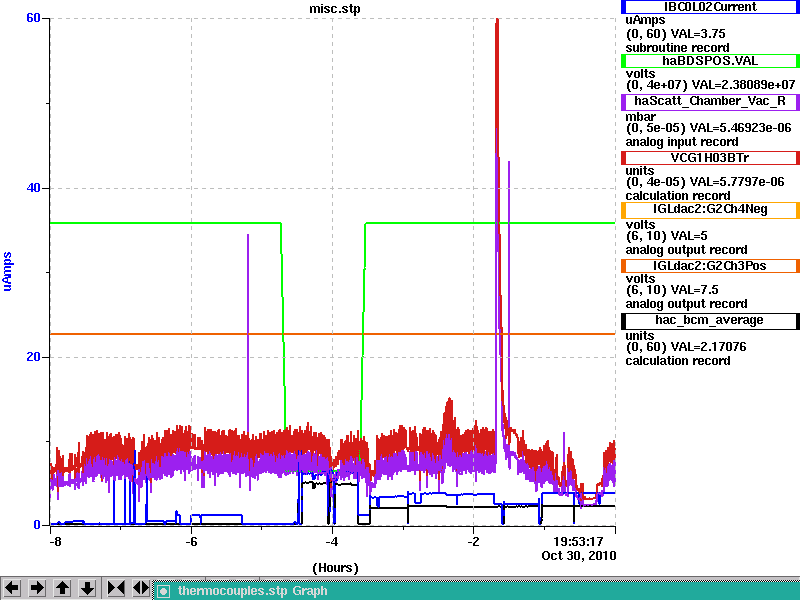The width and height of the screenshot is (800, 600).
Task: Select the IBC0L02Current curve legend
Action: [x=710, y=7]
